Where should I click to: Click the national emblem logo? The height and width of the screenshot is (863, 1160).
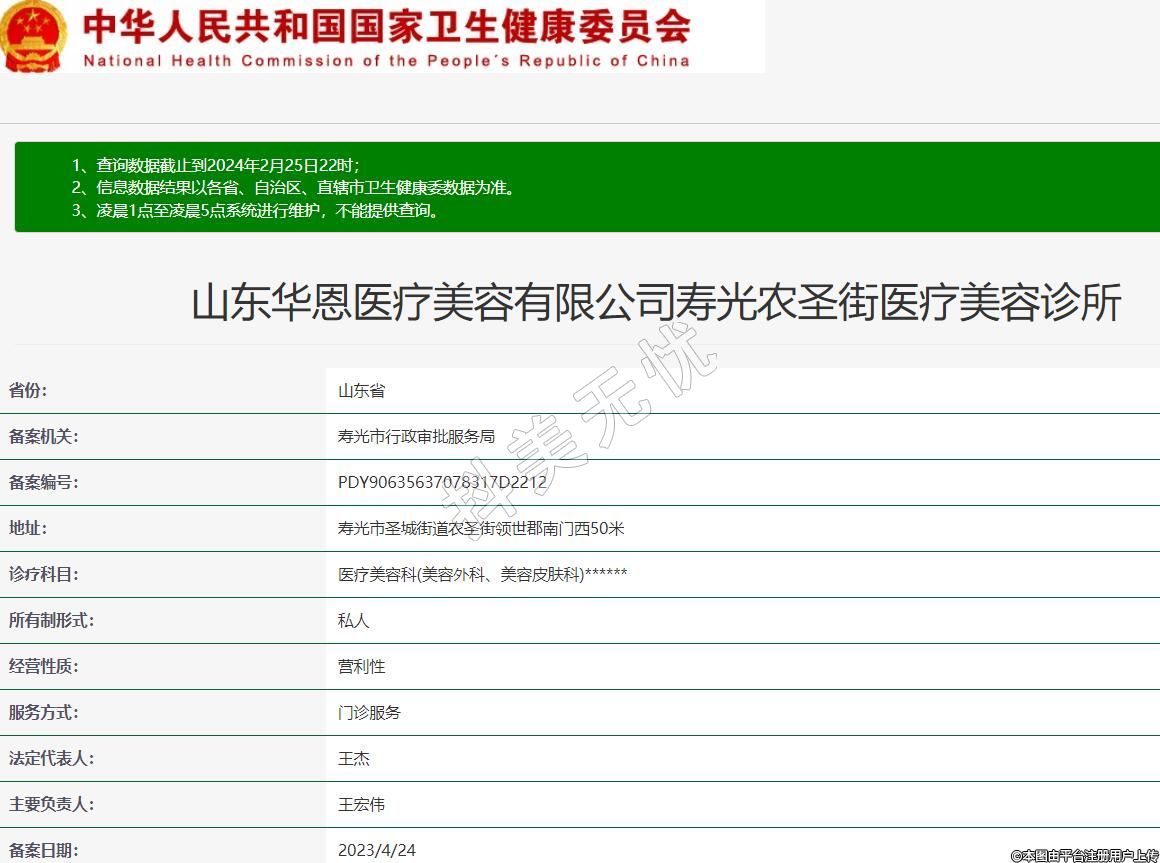pos(33,37)
